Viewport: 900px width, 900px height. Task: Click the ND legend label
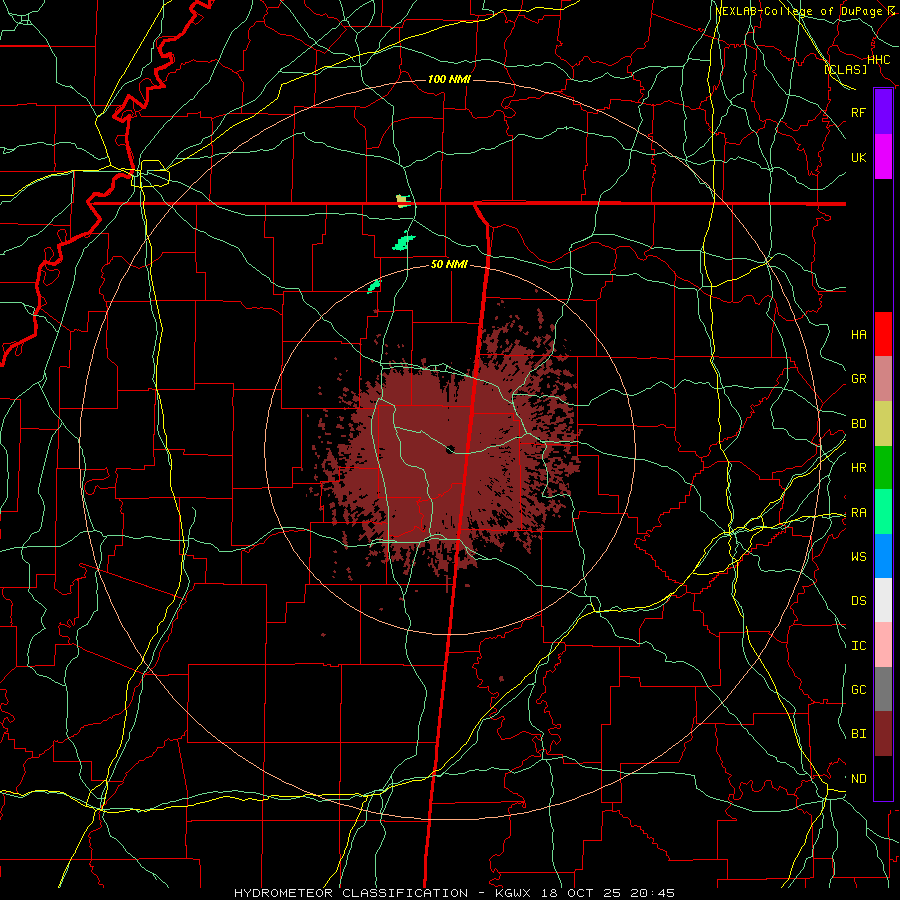point(859,779)
